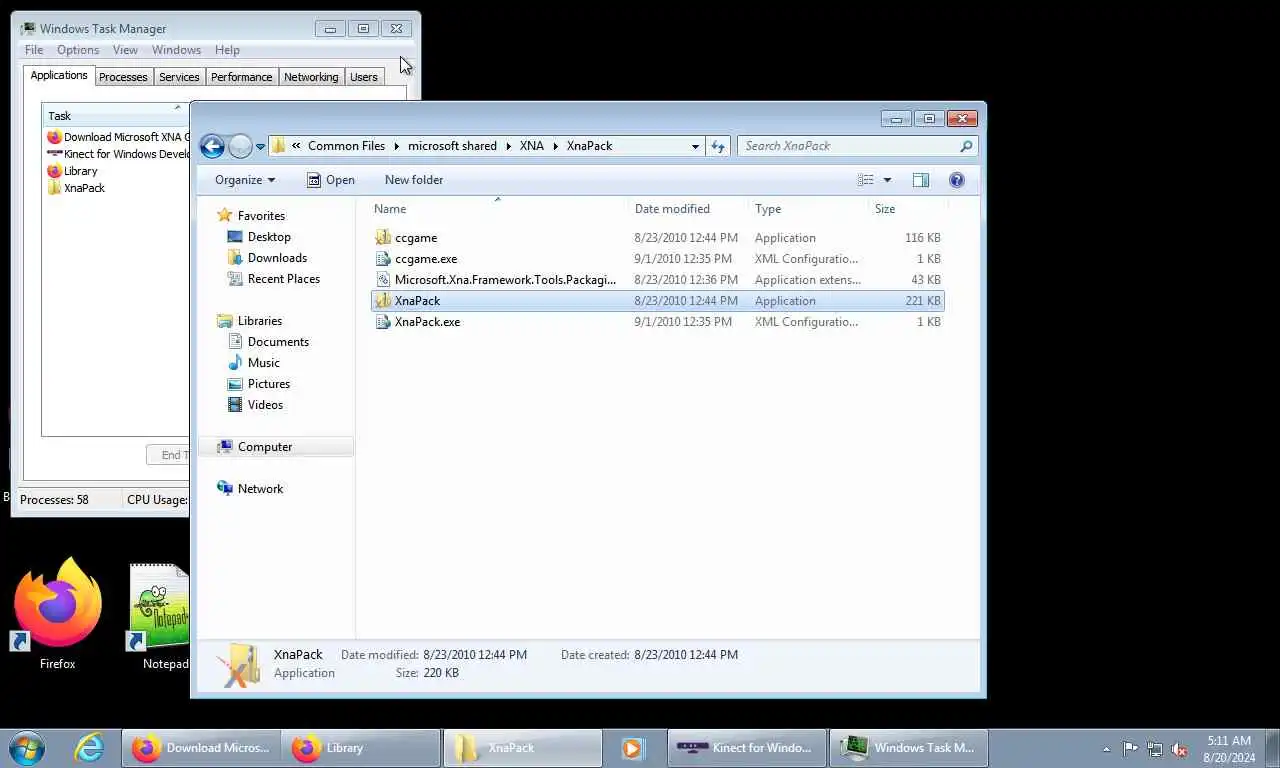Switch to the Networking tab
Image resolution: width=1280 pixels, height=768 pixels.
coord(311,77)
